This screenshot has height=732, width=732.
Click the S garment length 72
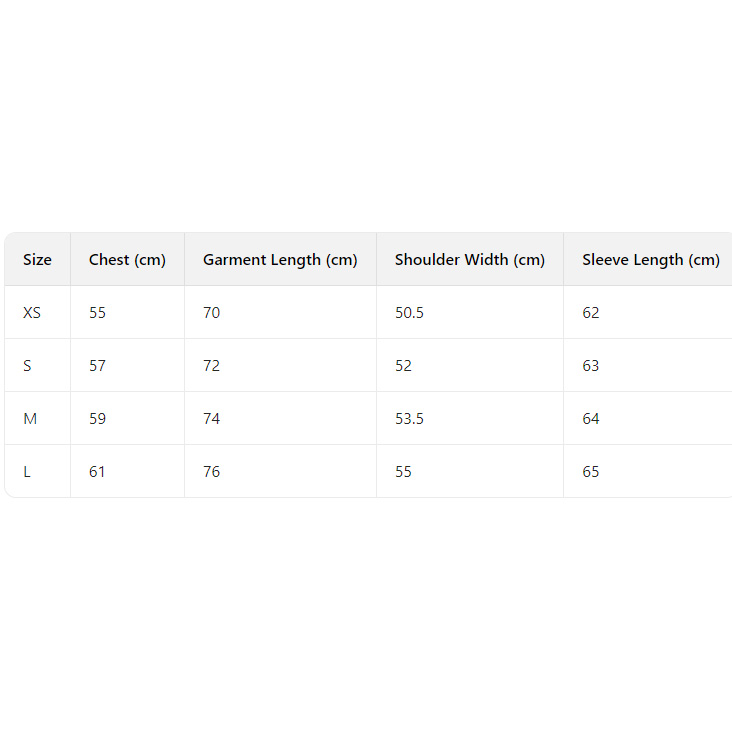click(x=211, y=366)
